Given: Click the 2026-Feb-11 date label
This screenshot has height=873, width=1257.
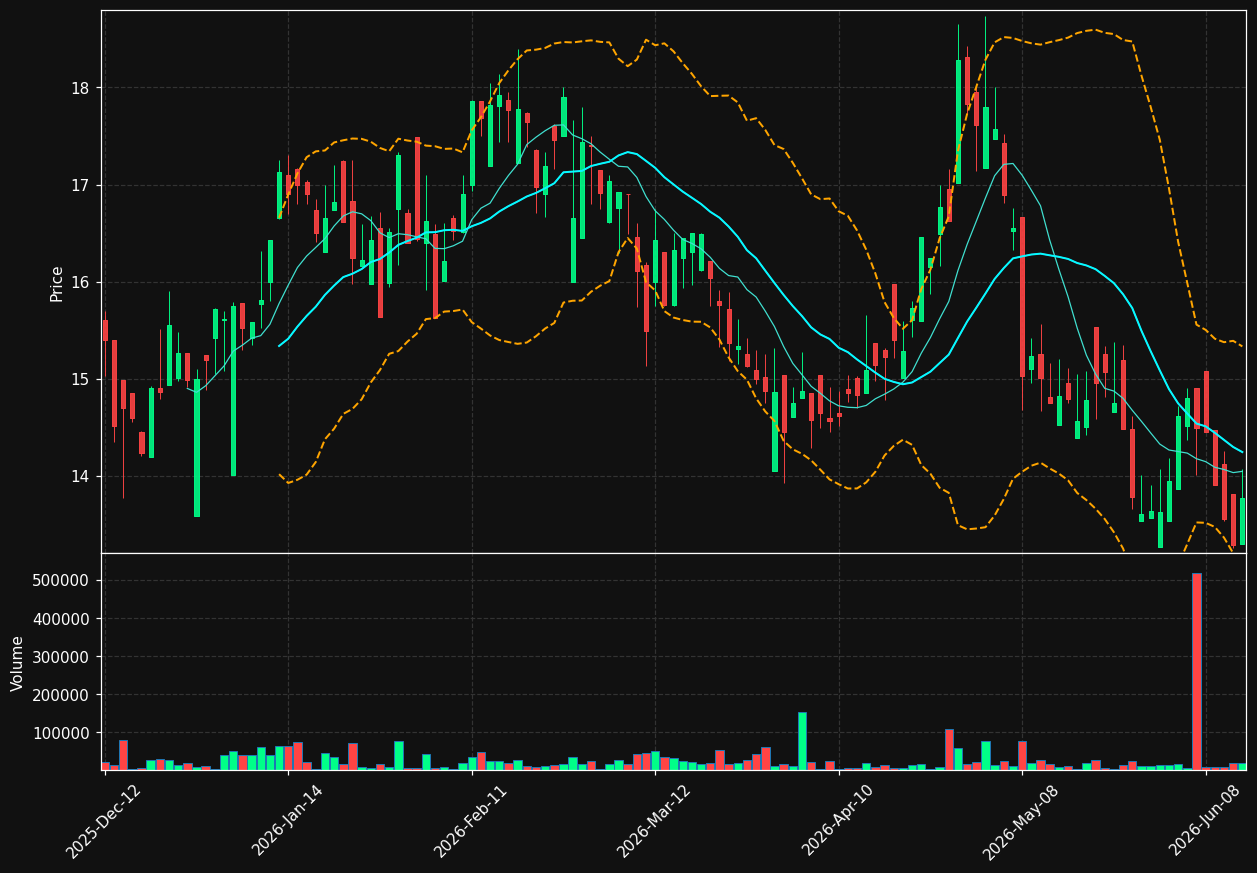Looking at the screenshot, I should point(470,821).
